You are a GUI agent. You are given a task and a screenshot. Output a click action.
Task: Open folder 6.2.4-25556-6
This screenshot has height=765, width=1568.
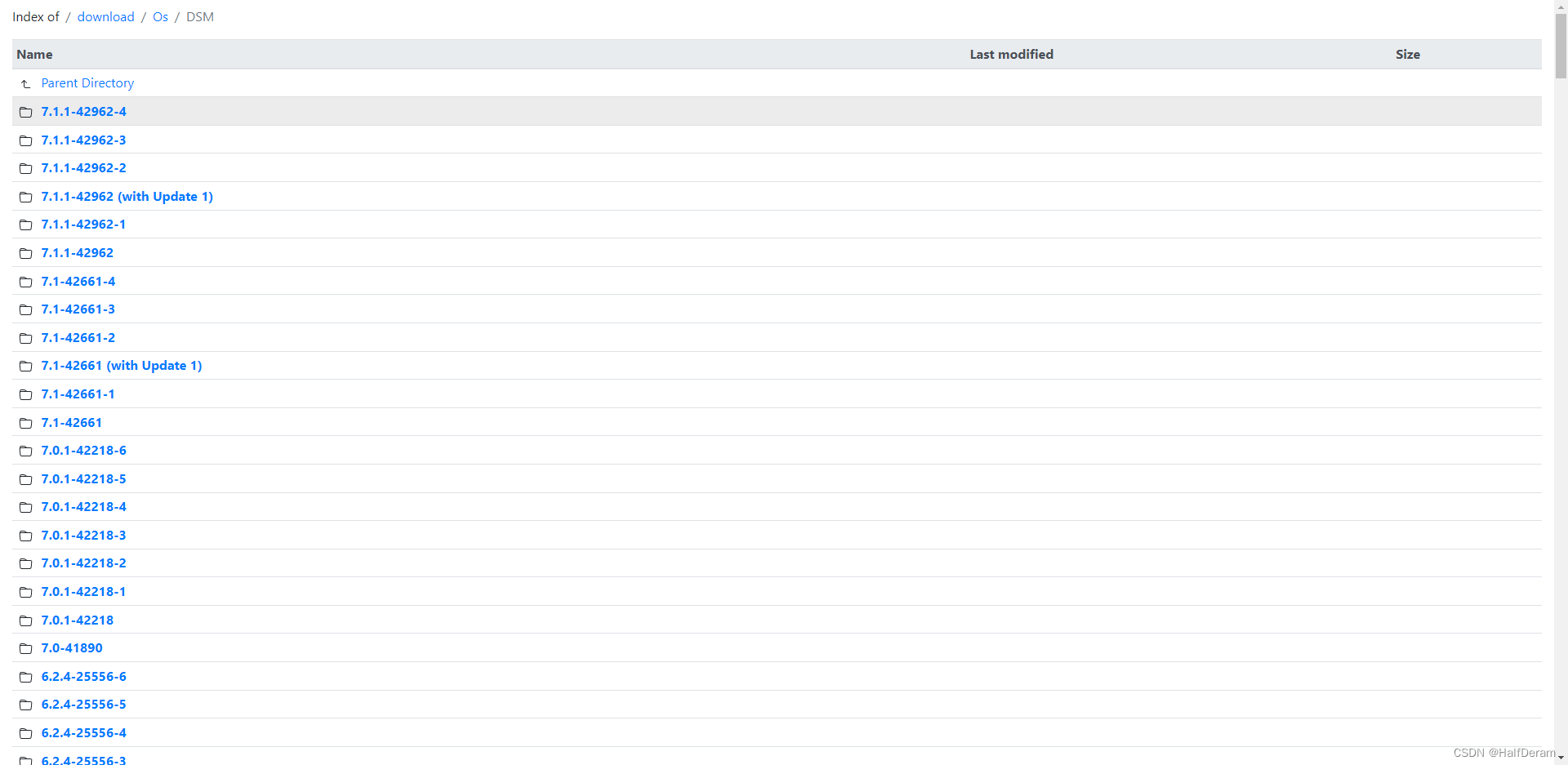(x=84, y=677)
